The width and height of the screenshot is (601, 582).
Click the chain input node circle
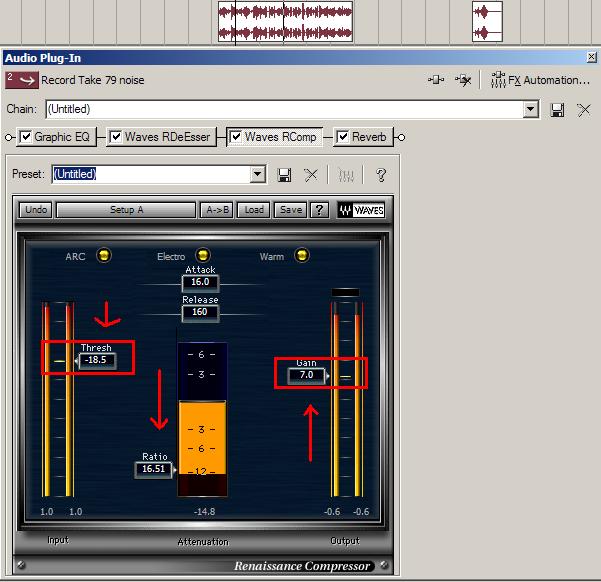(x=8, y=137)
